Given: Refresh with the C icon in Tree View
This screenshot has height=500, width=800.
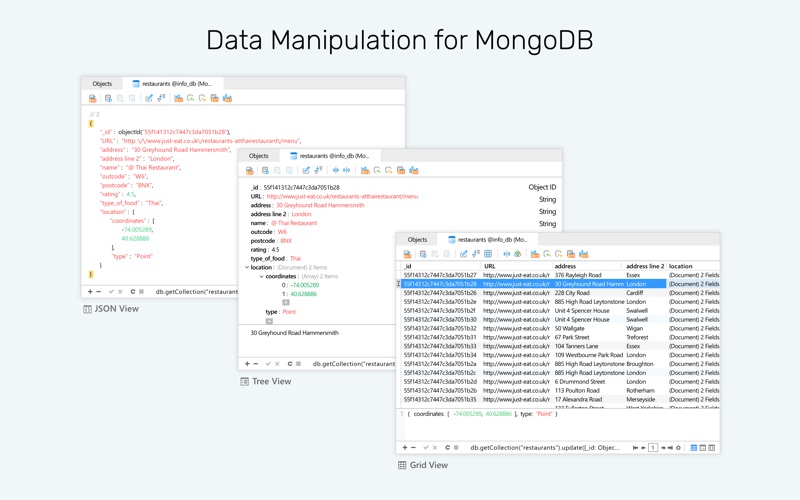Looking at the screenshot, I should (x=290, y=364).
